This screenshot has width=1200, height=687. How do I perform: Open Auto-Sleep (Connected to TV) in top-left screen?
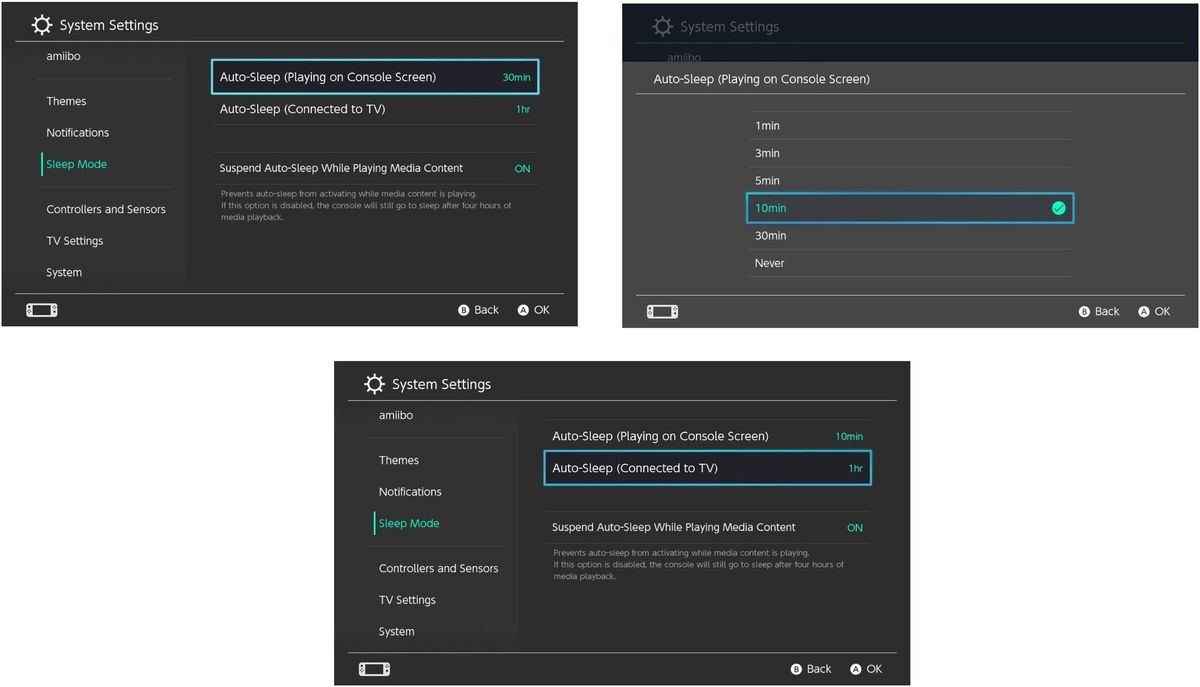click(376, 109)
